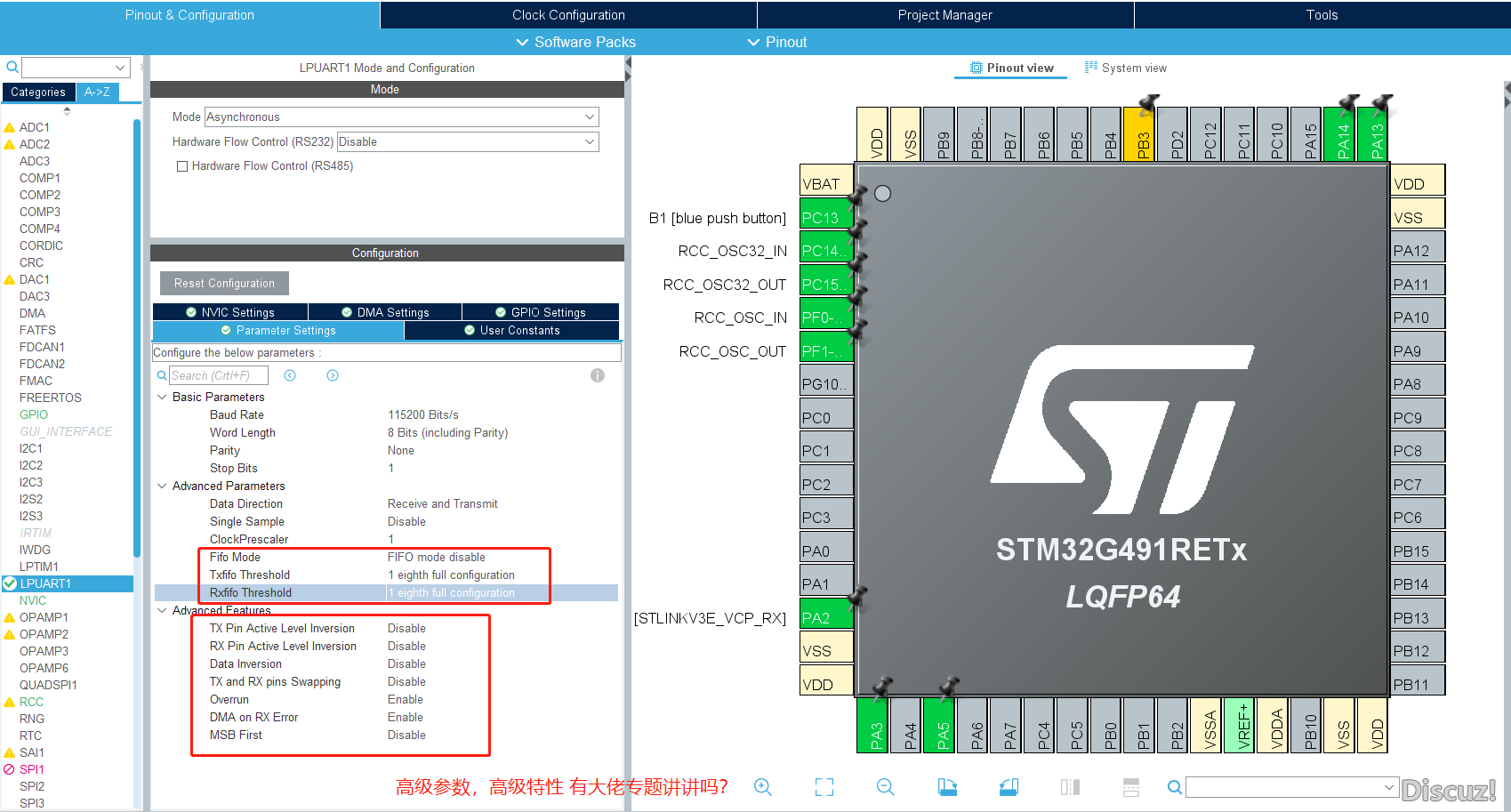Open the User Constants tab
Image resolution: width=1511 pixels, height=812 pixels.
coord(512,330)
